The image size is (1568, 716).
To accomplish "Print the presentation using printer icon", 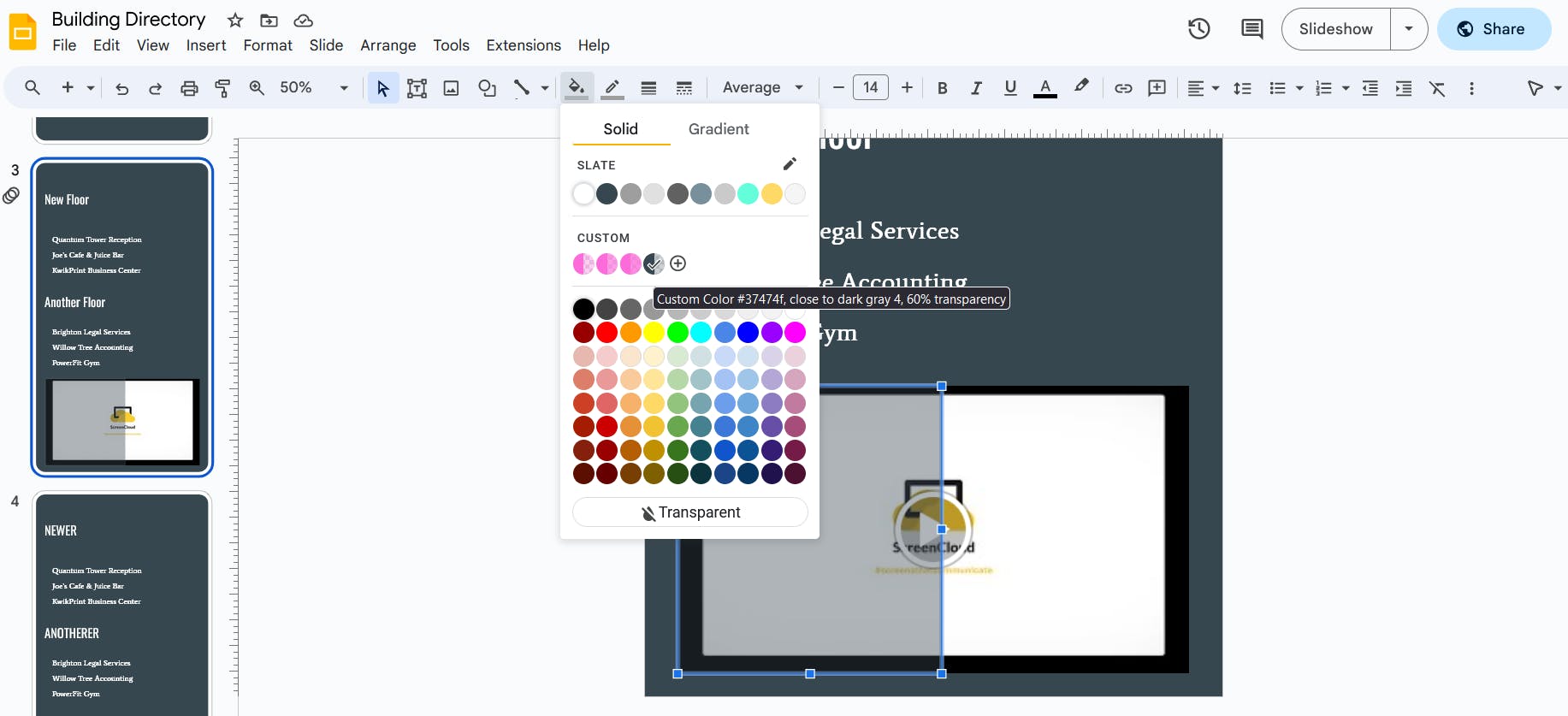I will tap(189, 88).
